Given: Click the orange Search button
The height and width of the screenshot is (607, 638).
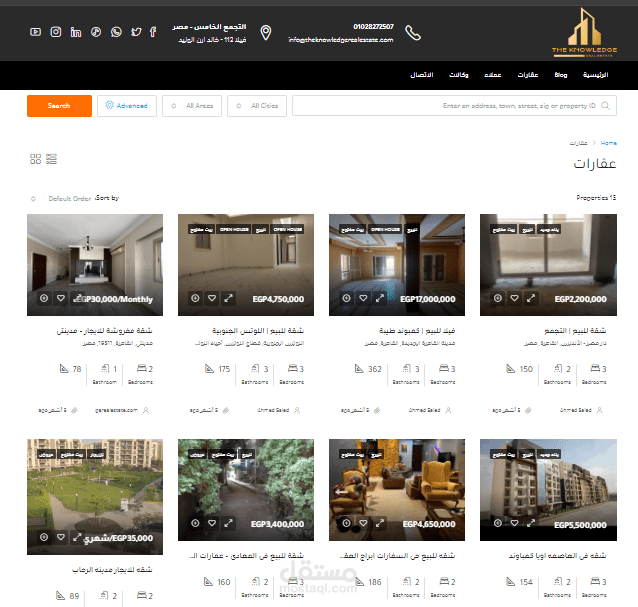Looking at the screenshot, I should [59, 106].
